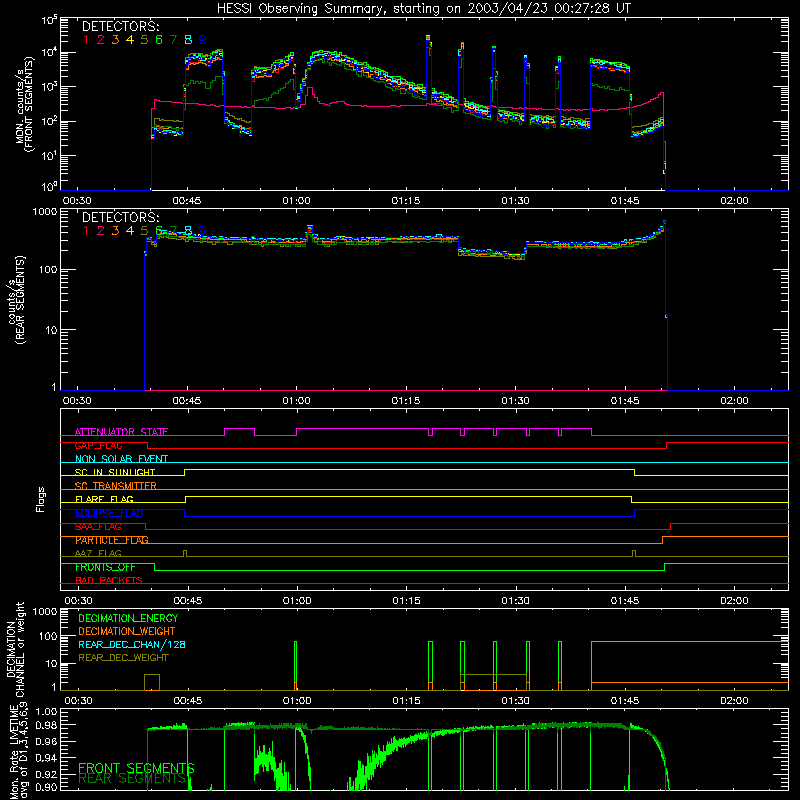Click the GAP_FLAG label
800x800 pixels.
pos(98,445)
